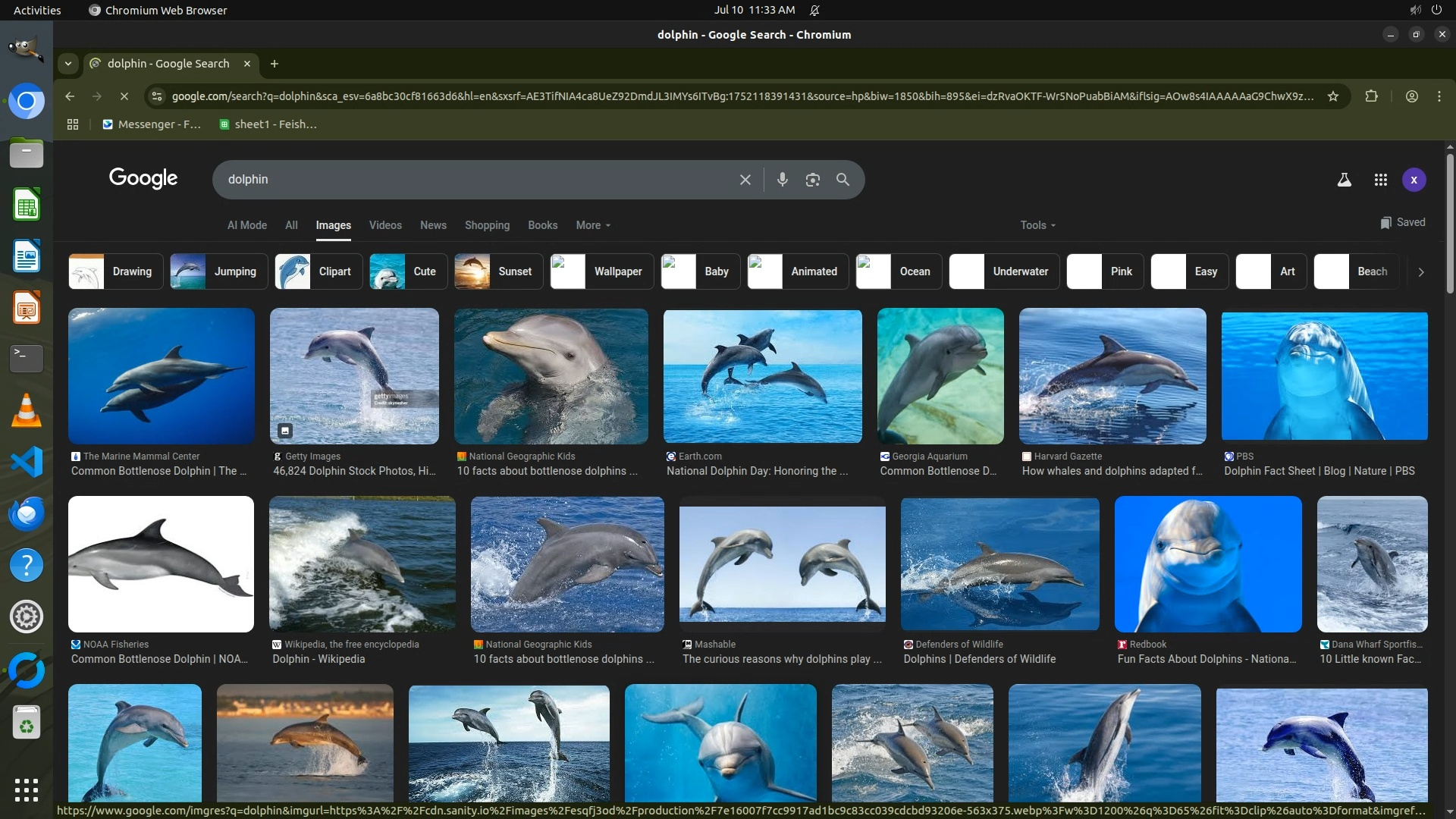Click the voice search microphone icon
This screenshot has width=1456, height=819.
click(x=782, y=180)
